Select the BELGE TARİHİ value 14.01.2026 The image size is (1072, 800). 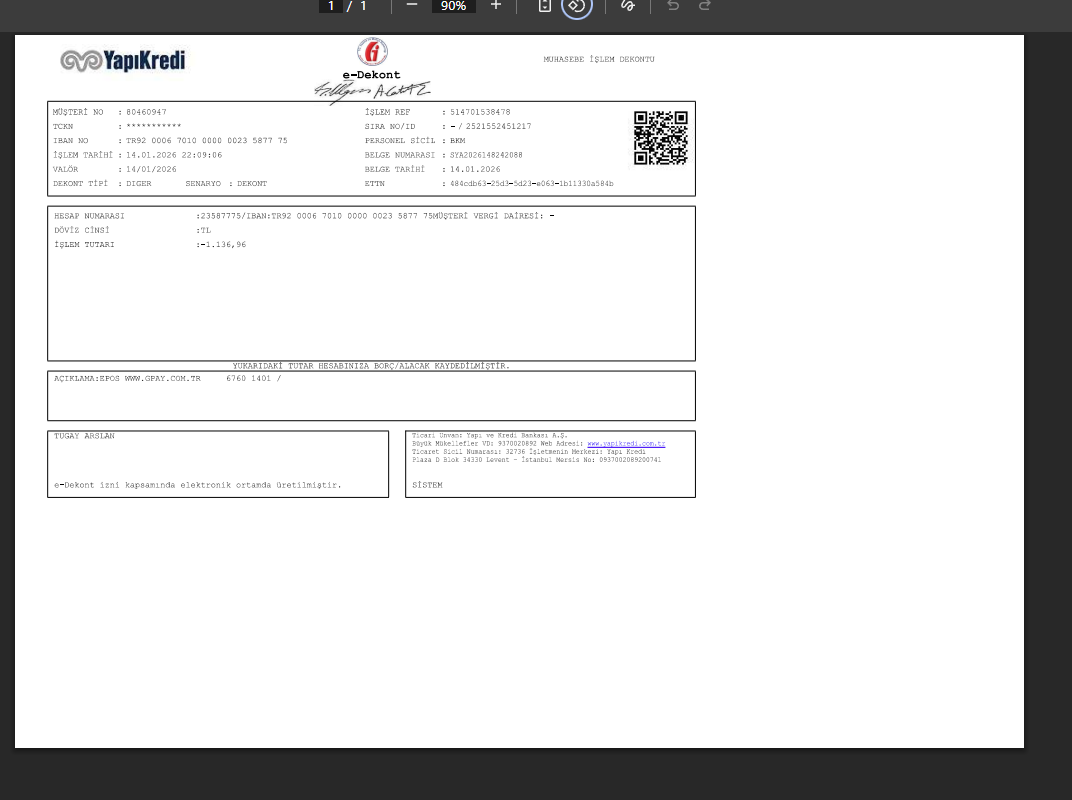coord(475,170)
